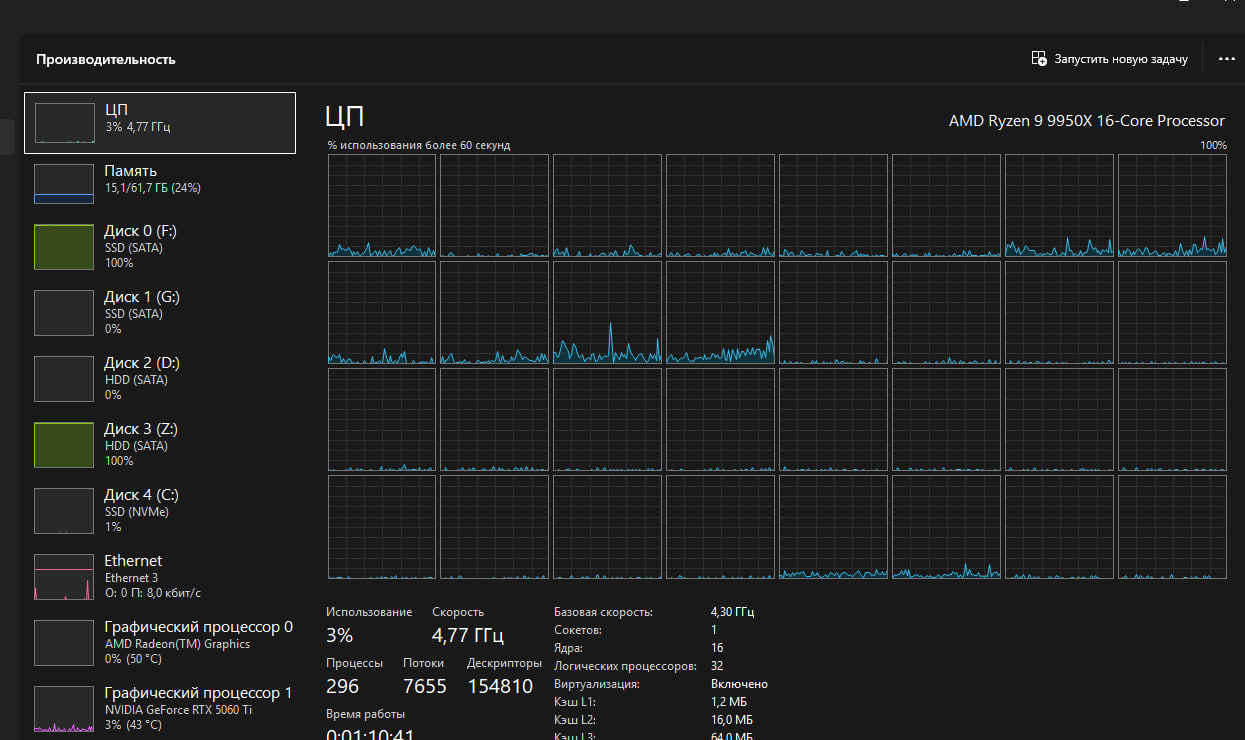Click the Сокетов 1 value

click(714, 630)
